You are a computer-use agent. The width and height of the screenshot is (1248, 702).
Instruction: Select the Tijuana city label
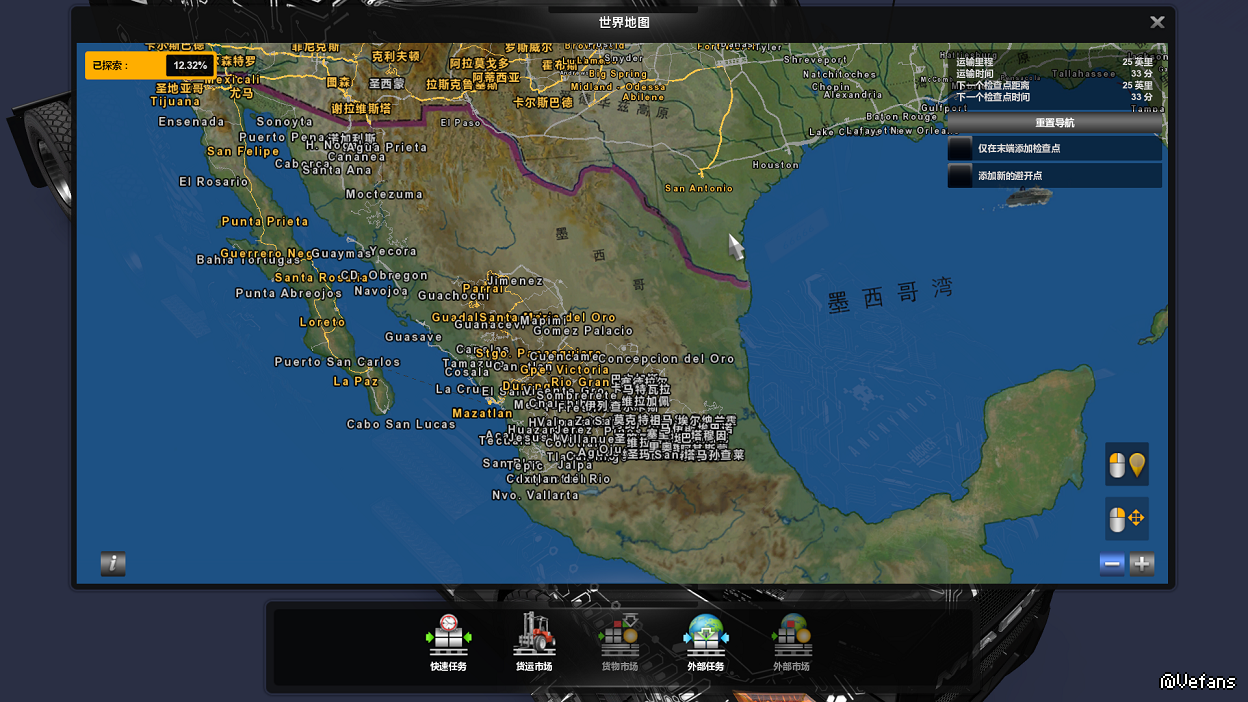[x=176, y=101]
